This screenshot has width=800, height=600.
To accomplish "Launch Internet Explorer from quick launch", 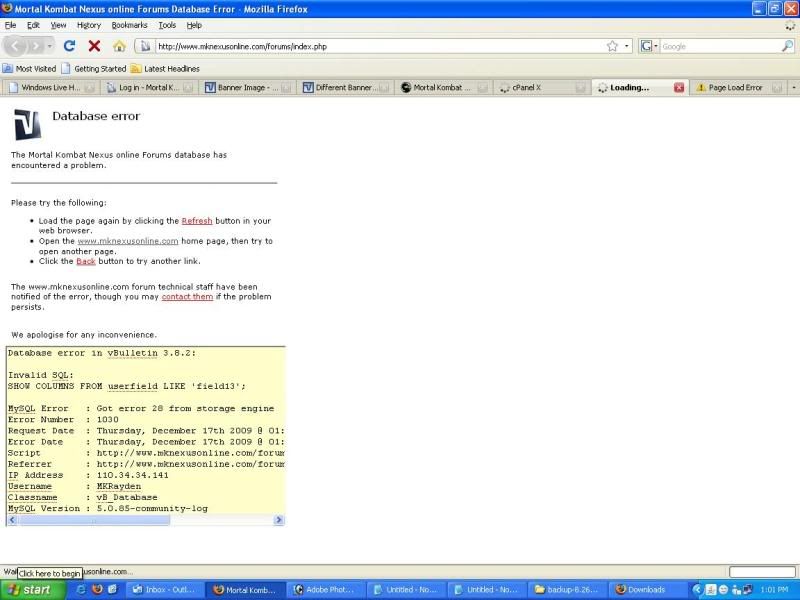I will point(81,589).
